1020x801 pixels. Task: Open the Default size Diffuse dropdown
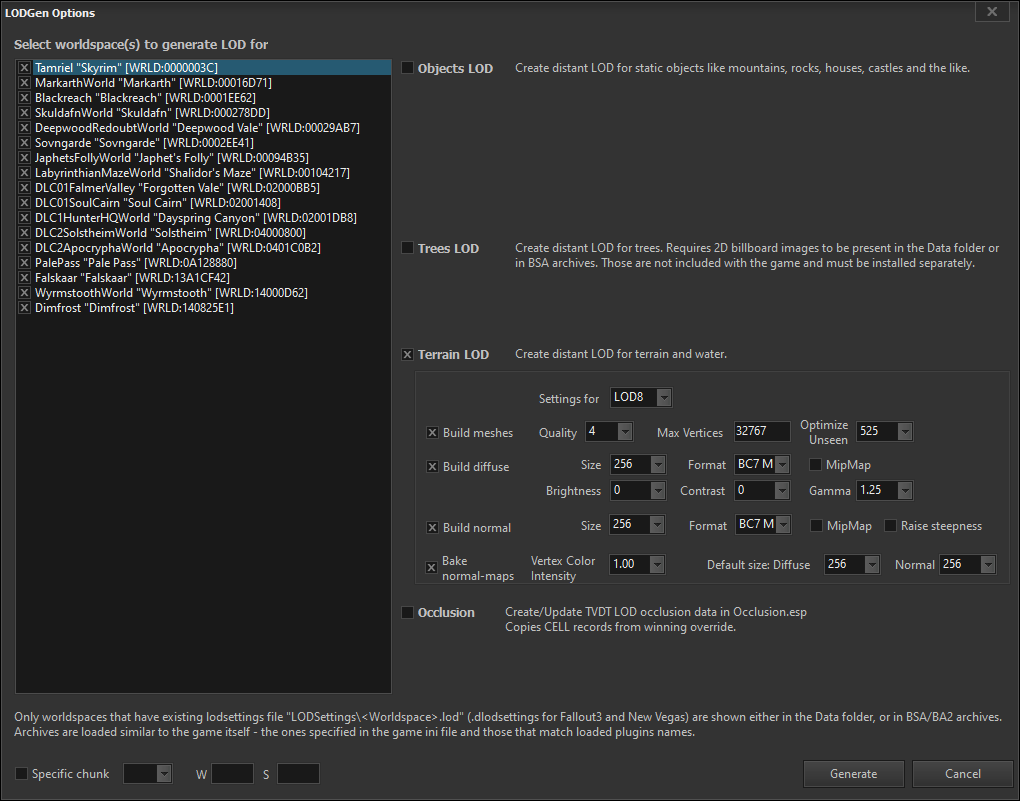coord(872,564)
